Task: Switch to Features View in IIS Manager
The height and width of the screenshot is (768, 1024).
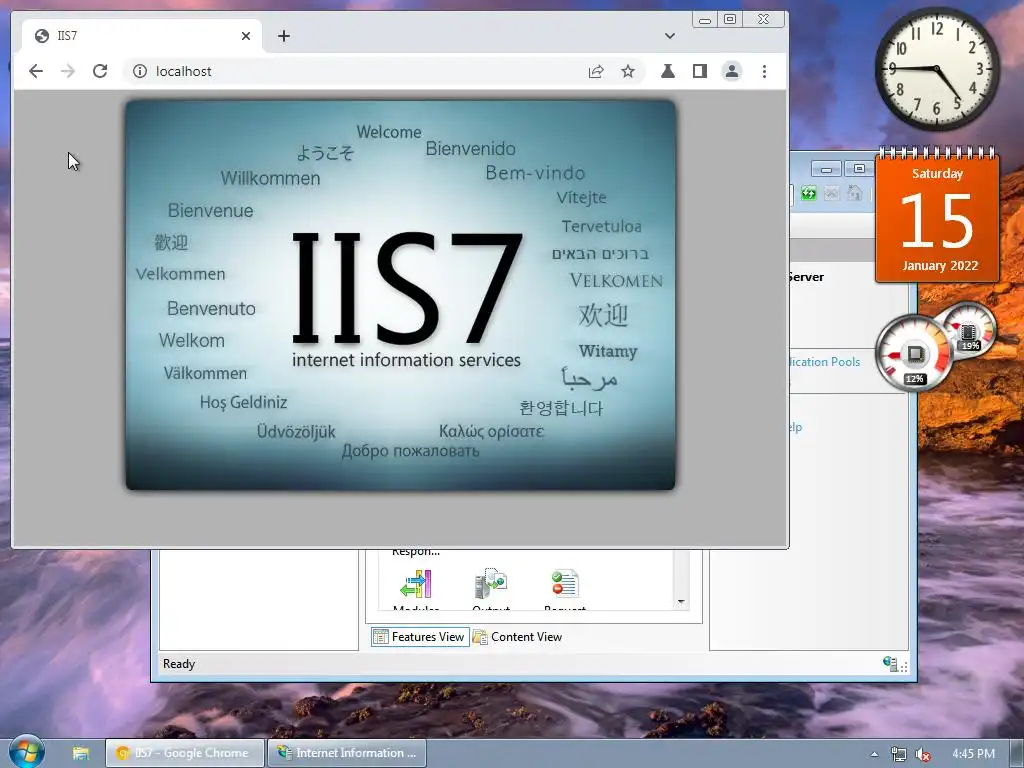Action: 420,637
